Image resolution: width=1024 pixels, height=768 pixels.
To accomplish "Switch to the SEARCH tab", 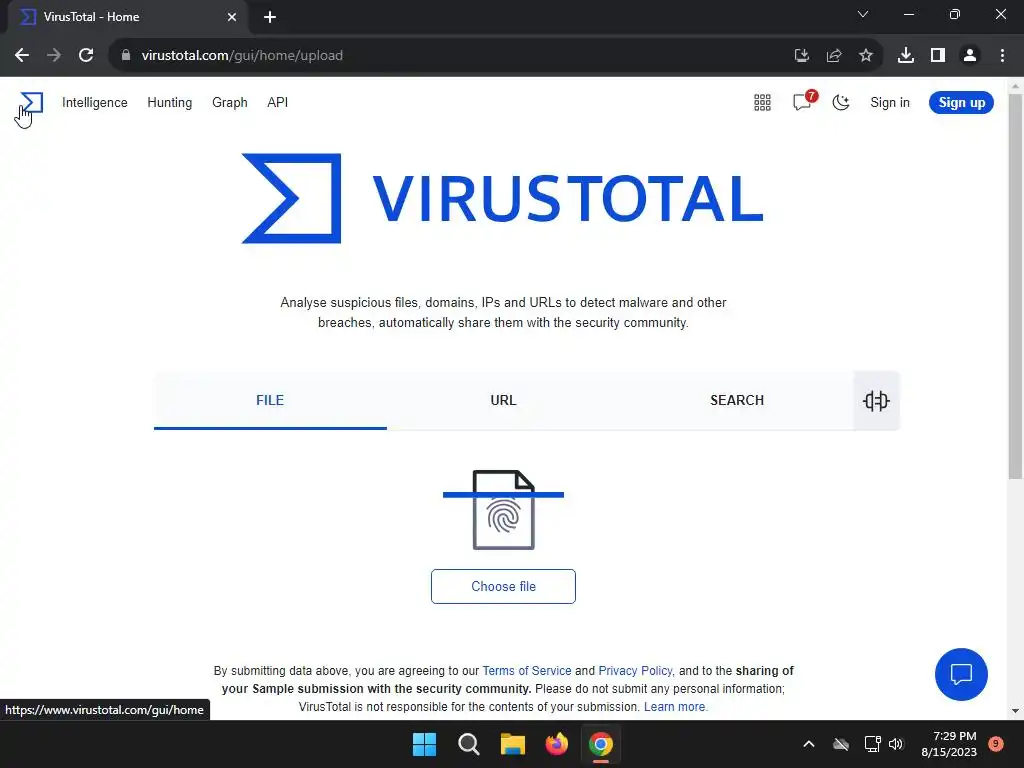I will (737, 400).
